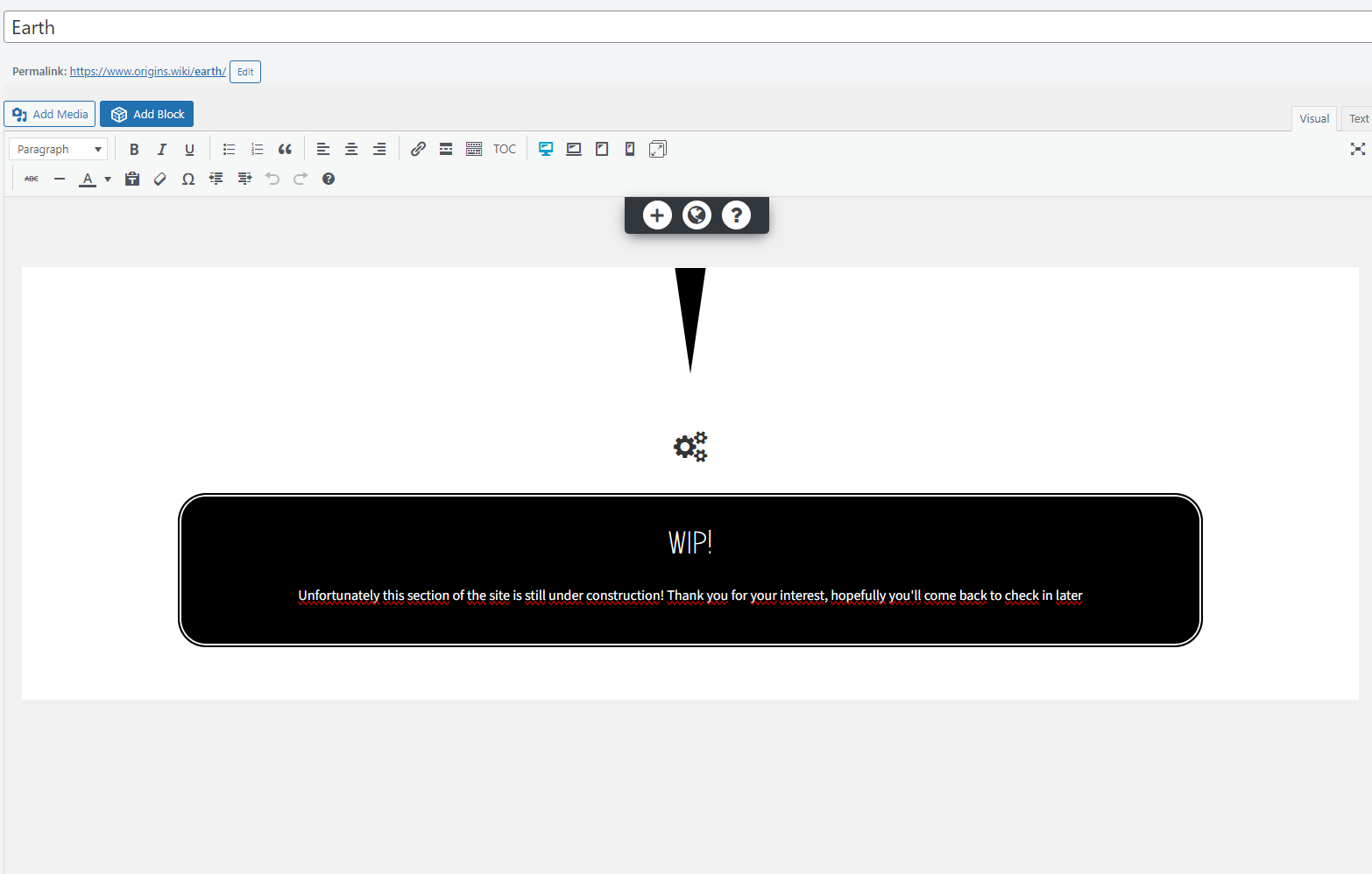Toggle underline formatting
Image resolution: width=1372 pixels, height=874 pixels.
point(189,150)
